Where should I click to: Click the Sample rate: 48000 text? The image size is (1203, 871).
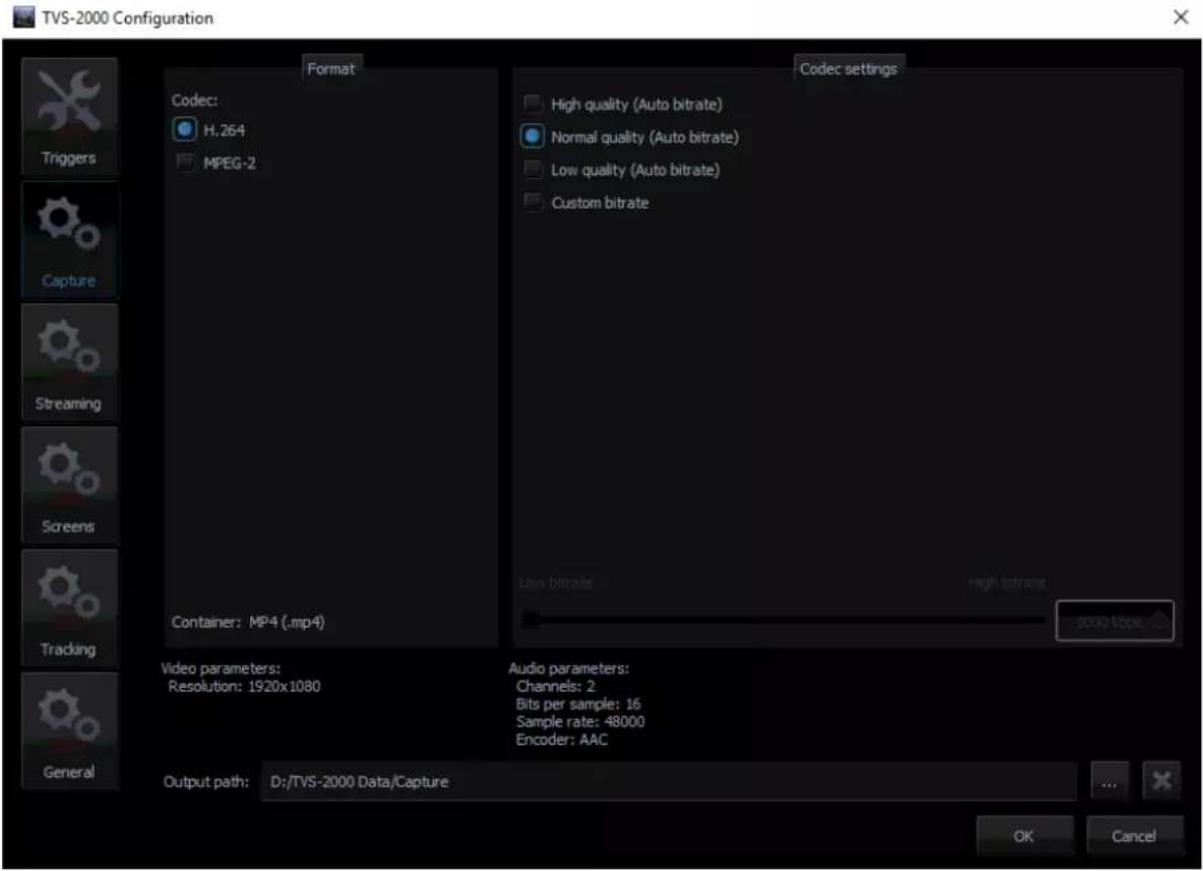[580, 722]
